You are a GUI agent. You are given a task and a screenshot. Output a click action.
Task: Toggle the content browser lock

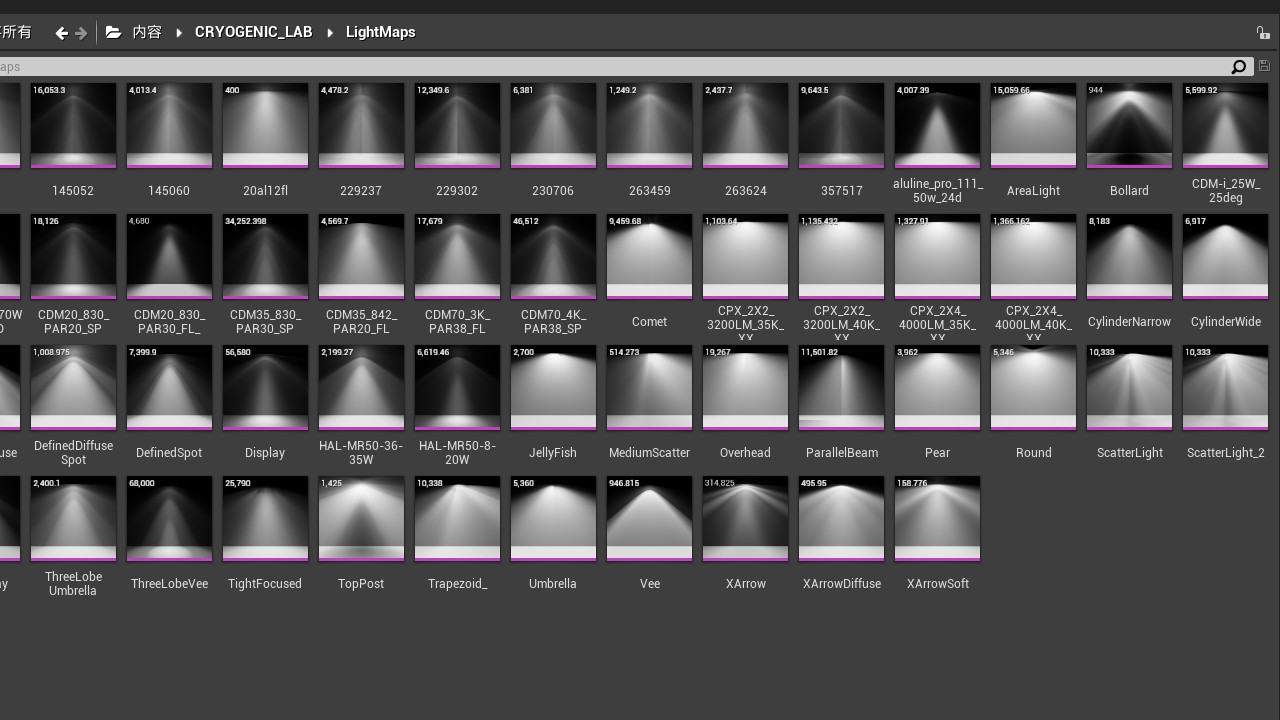[x=1263, y=33]
